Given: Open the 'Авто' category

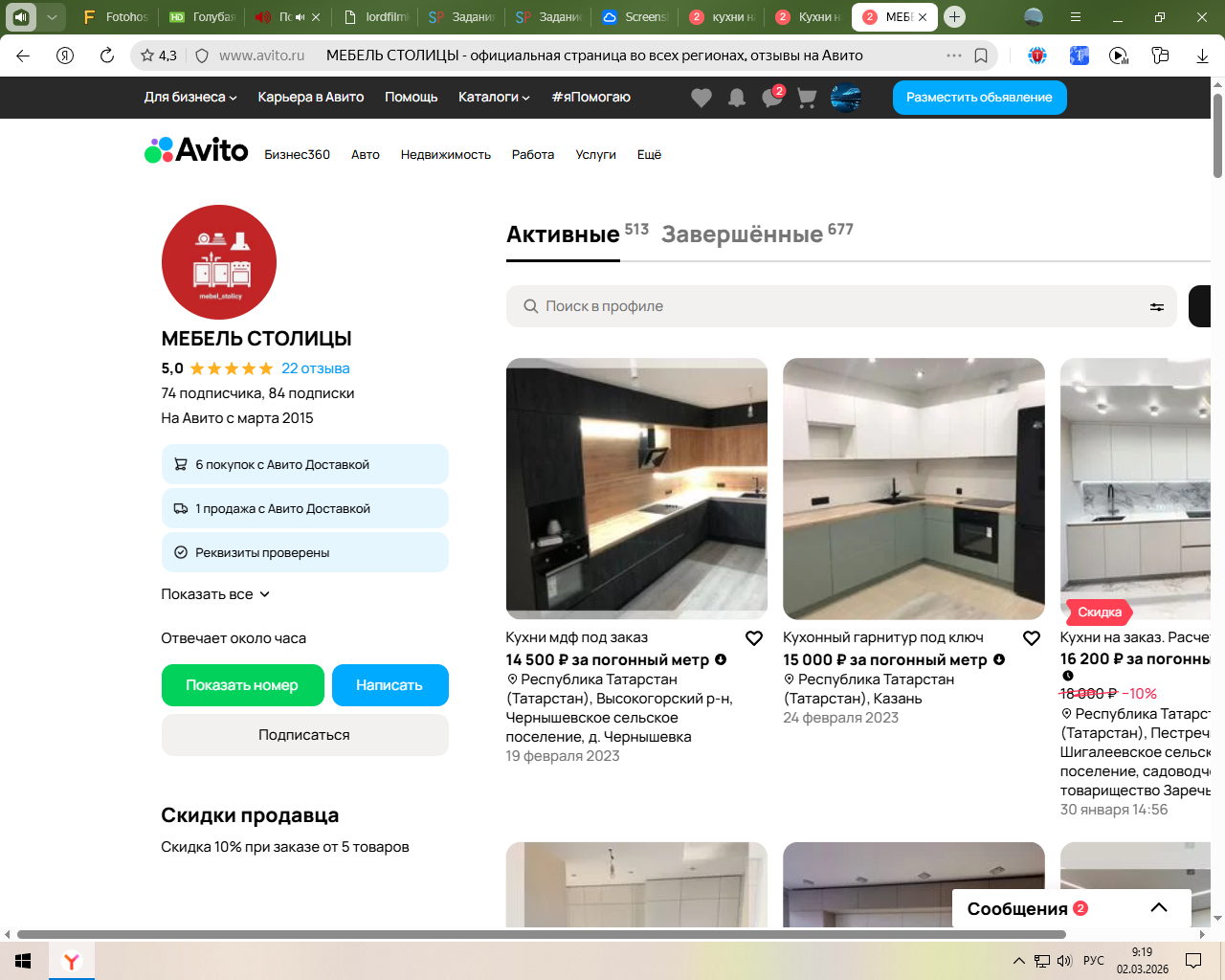Looking at the screenshot, I should [366, 154].
